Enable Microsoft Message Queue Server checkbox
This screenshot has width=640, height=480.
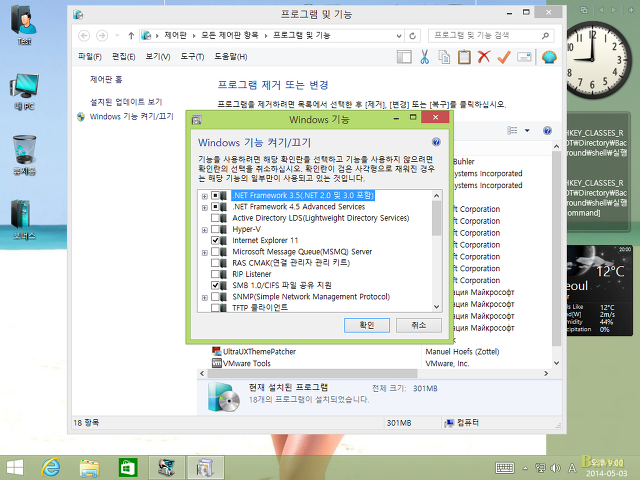point(215,252)
